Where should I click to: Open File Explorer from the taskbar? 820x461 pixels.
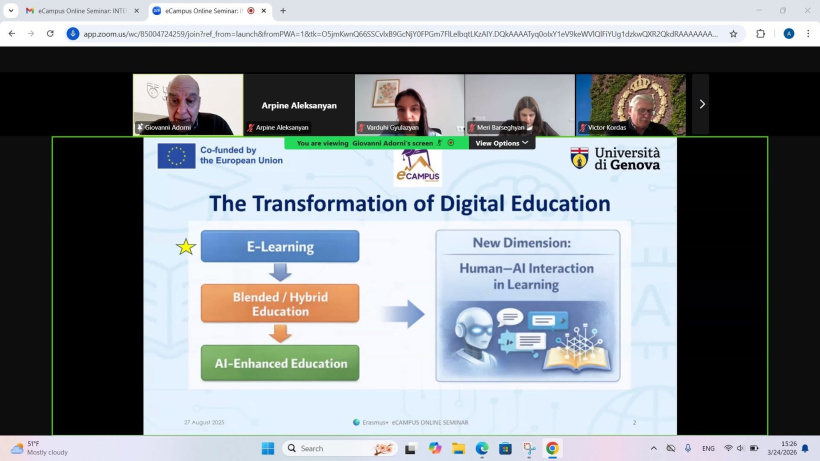coord(458,448)
